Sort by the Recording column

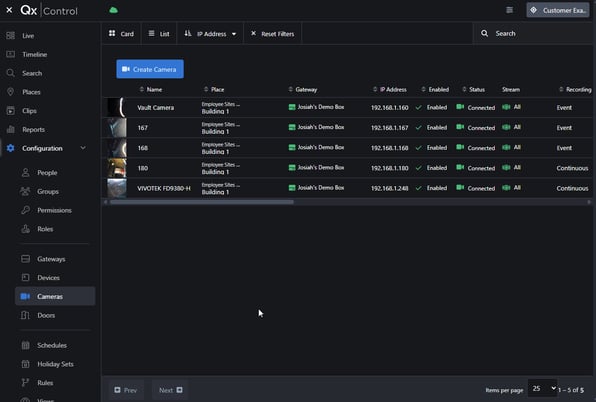575,90
